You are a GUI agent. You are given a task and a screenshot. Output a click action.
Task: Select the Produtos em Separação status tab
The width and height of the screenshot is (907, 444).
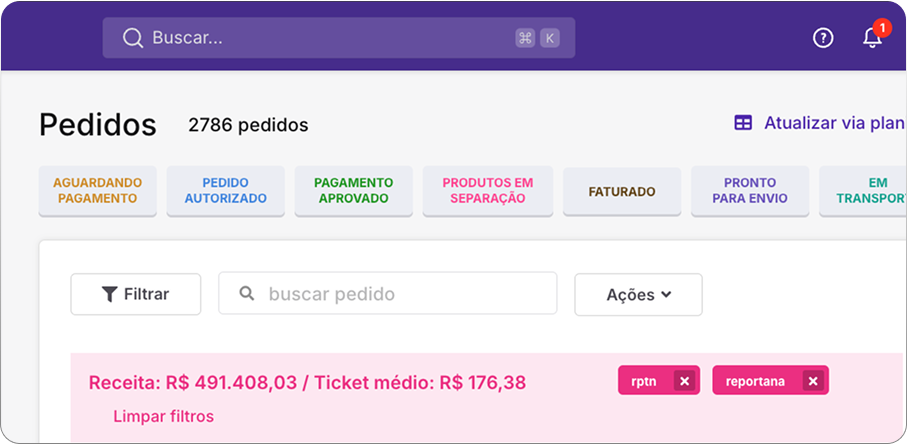click(488, 191)
